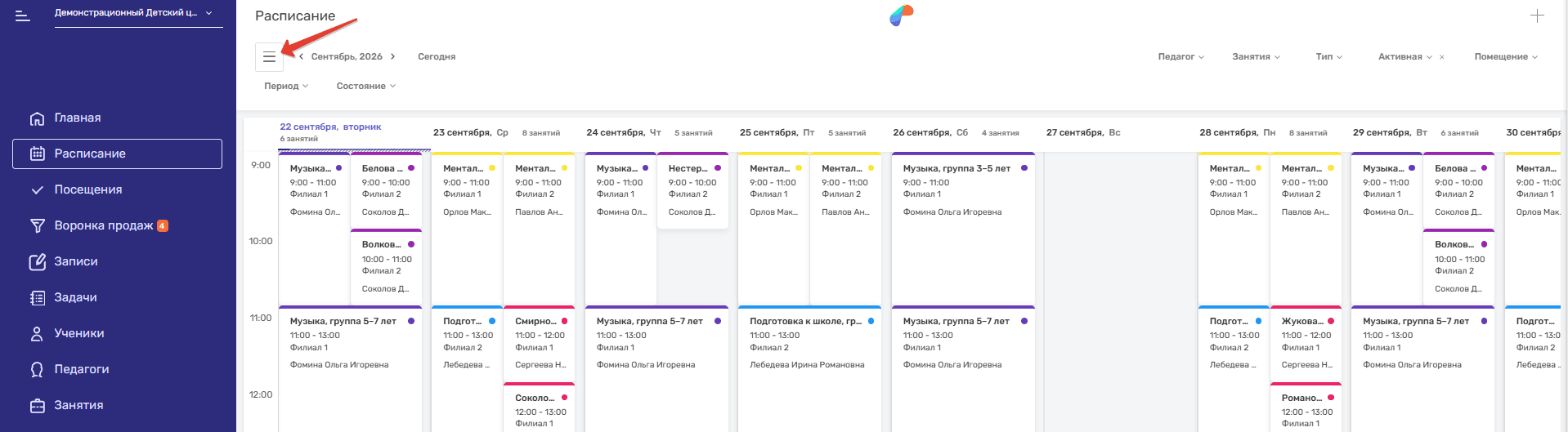Open schedule view menu button
The height and width of the screenshot is (432, 1568).
click(269, 57)
